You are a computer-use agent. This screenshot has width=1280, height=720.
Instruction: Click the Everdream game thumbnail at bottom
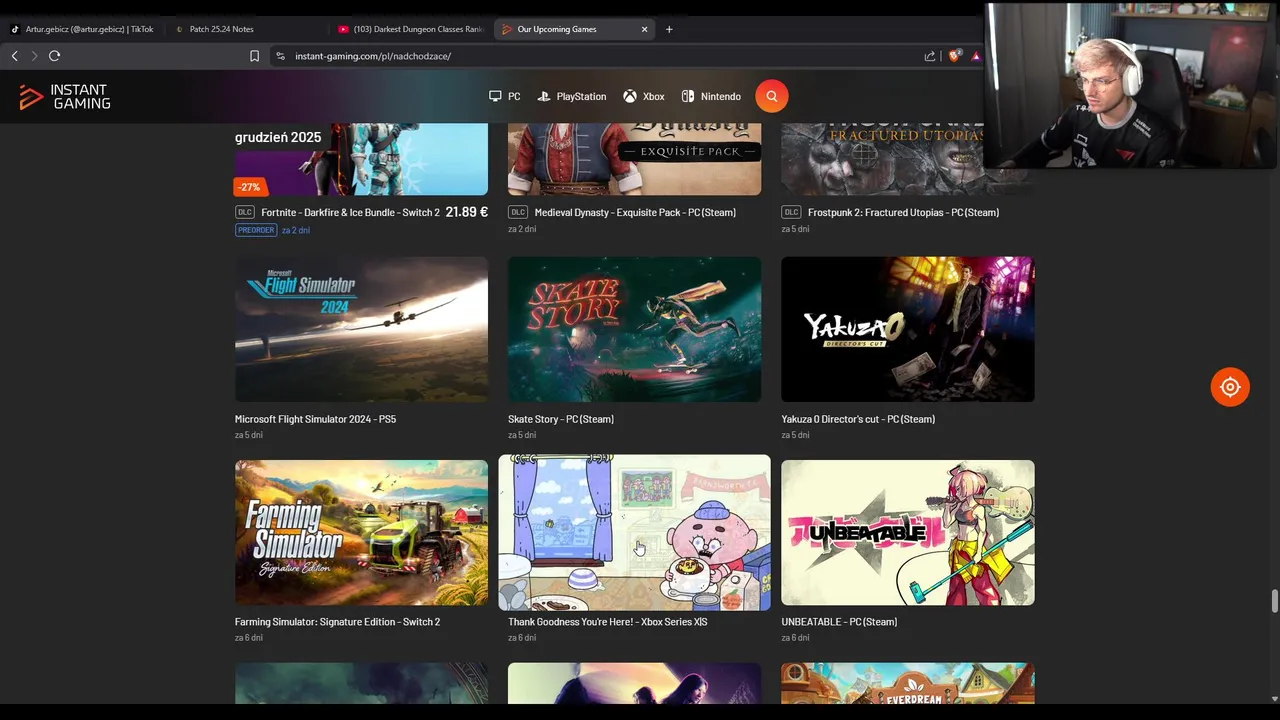click(908, 683)
